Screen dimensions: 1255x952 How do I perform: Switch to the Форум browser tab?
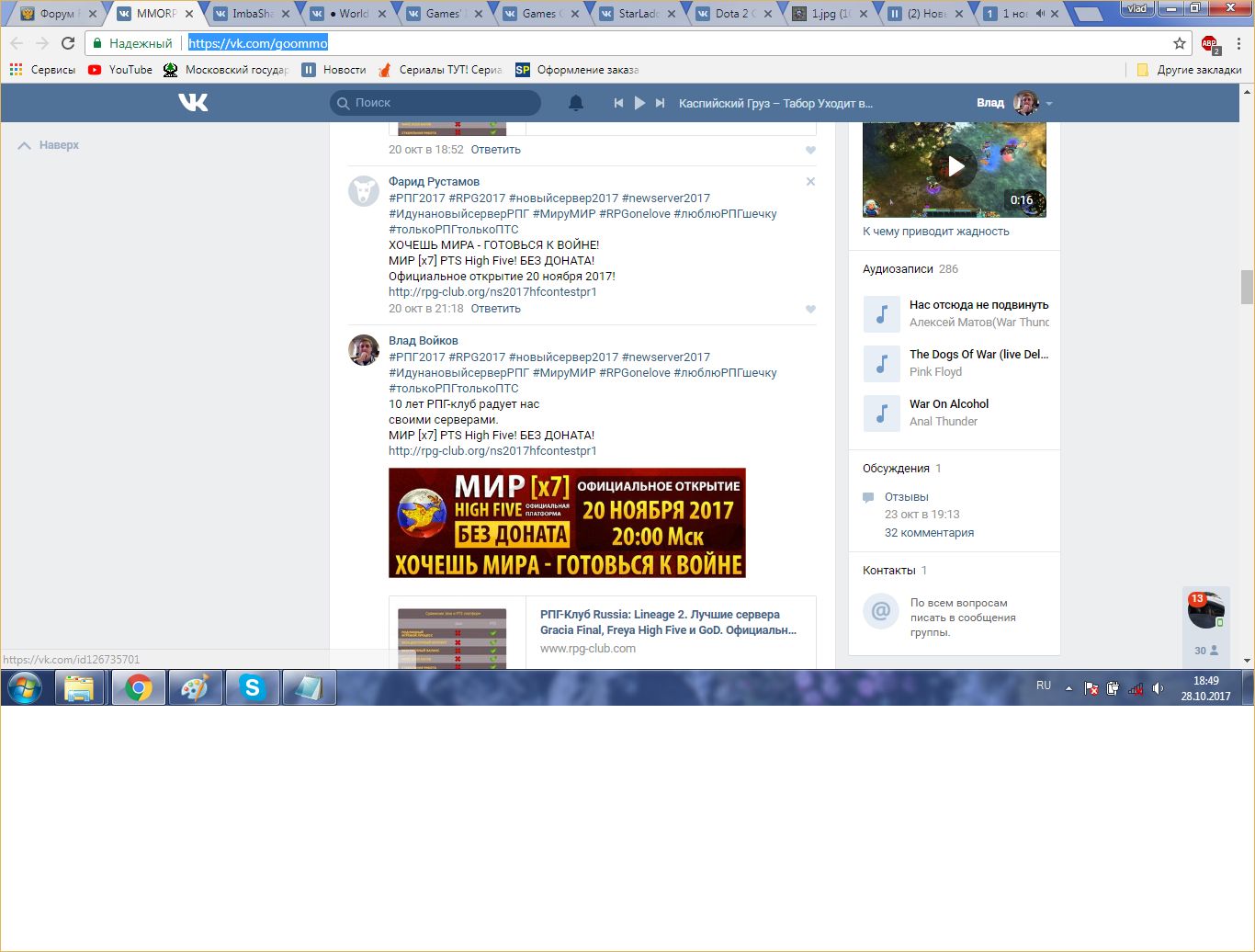click(60, 14)
